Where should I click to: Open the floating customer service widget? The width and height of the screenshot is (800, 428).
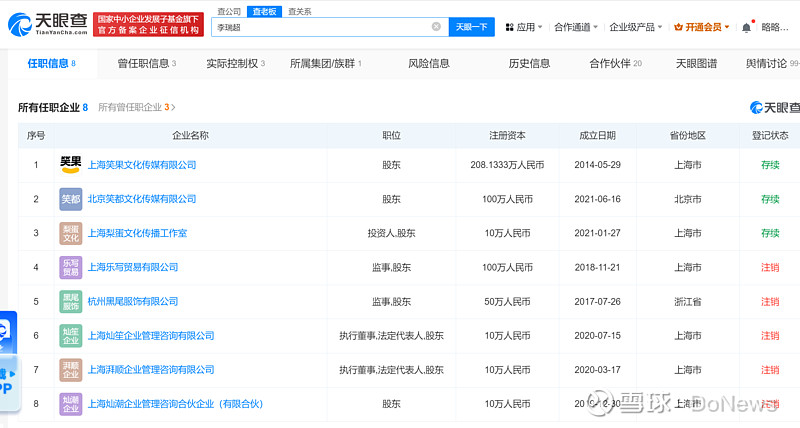click(x=8, y=332)
